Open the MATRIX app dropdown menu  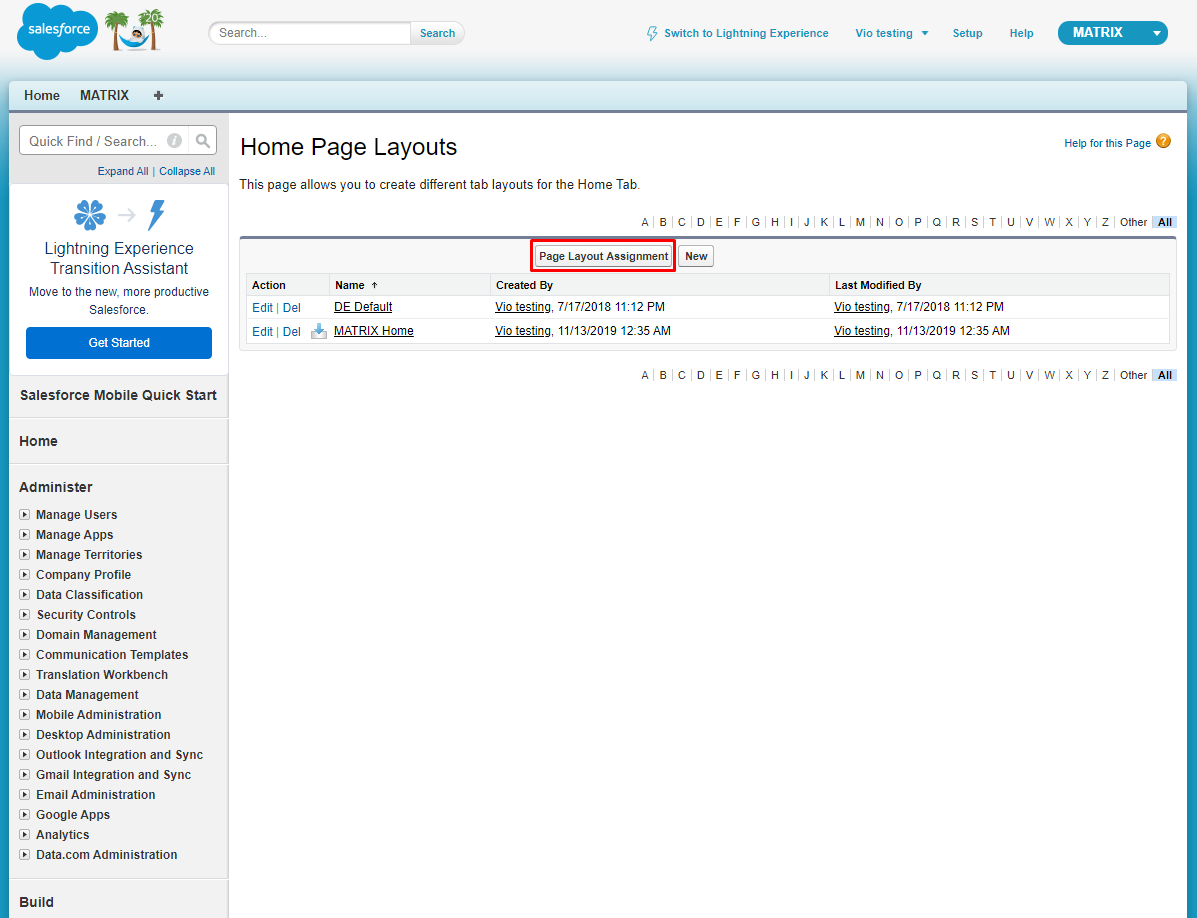(1112, 33)
